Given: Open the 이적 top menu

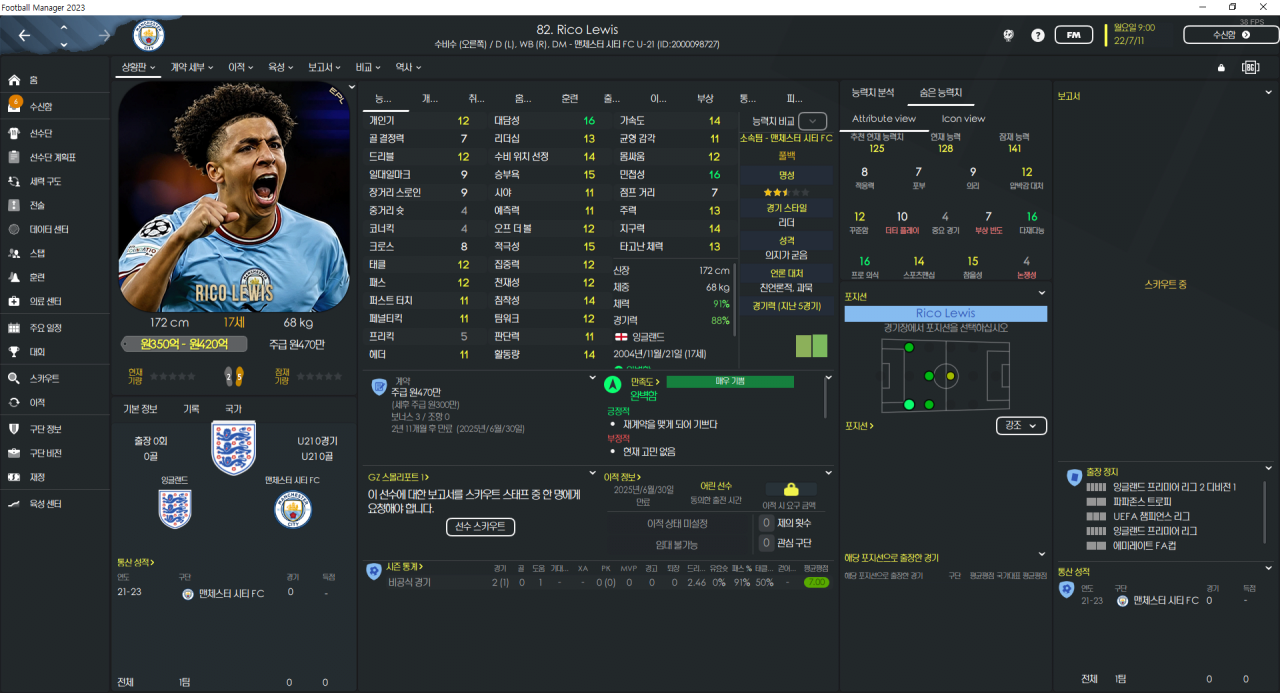Looking at the screenshot, I should (x=241, y=67).
